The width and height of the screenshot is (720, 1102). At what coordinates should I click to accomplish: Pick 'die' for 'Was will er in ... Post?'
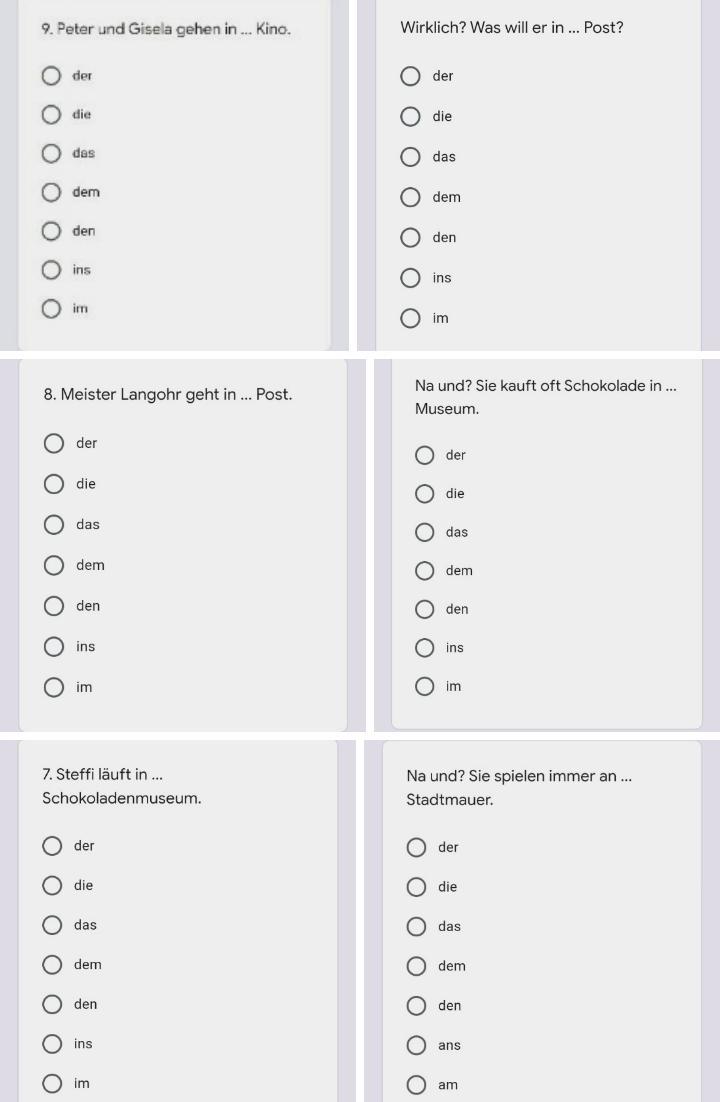pyautogui.click(x=411, y=117)
